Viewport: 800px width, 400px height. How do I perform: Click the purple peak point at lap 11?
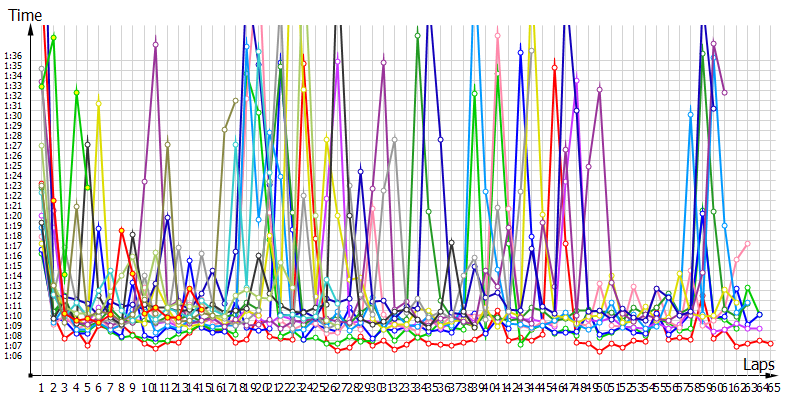click(156, 45)
